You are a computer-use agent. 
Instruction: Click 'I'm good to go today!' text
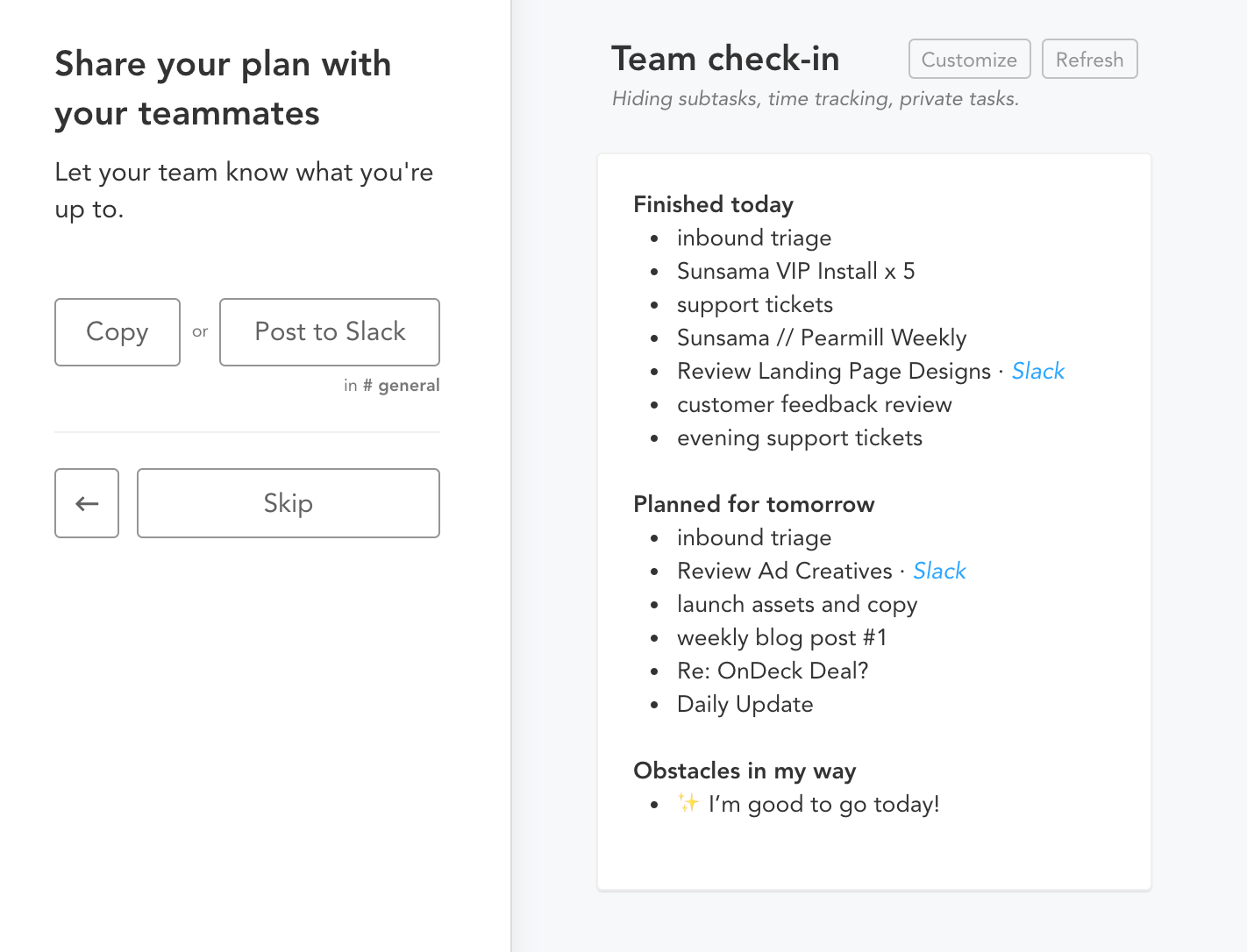(823, 804)
